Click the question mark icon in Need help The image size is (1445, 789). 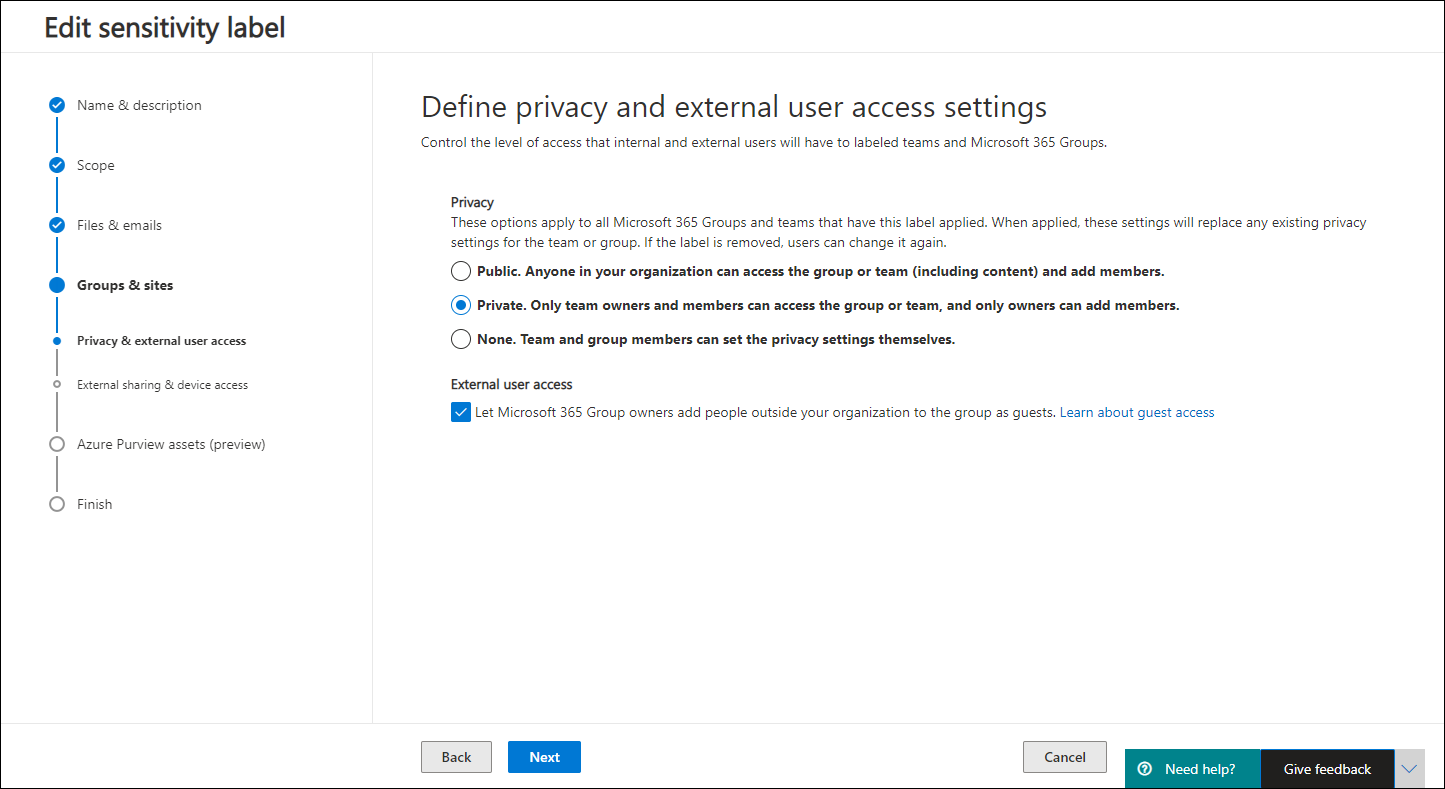tap(1145, 769)
